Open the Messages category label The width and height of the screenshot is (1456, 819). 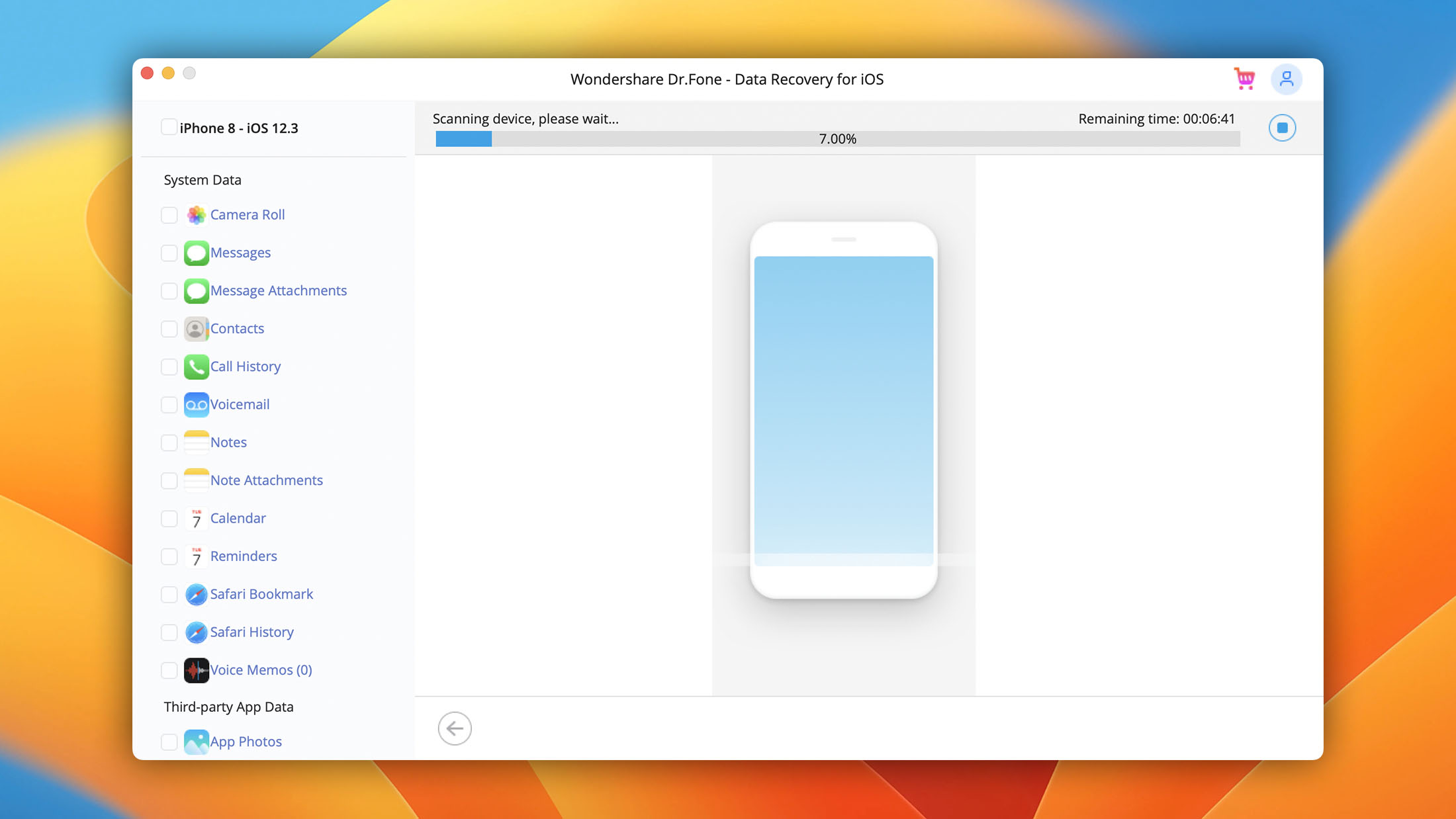[240, 253]
